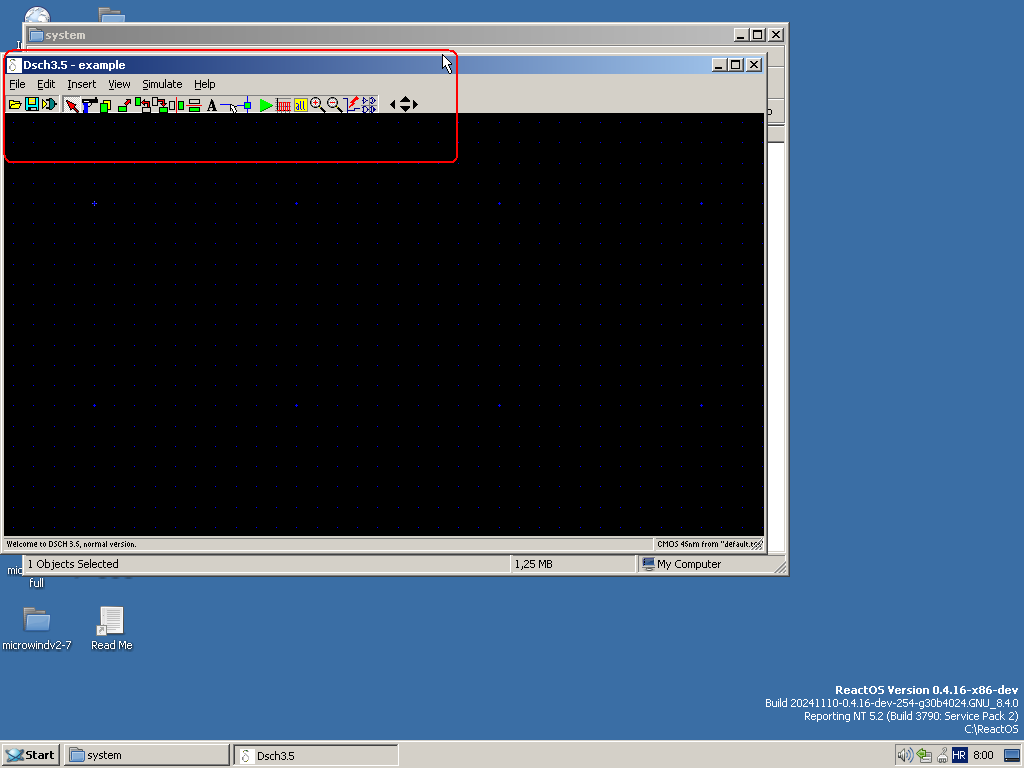1024x768 pixels.
Task: Click the 'Welcome to DSCH 3.5' status text
Action: click(71, 544)
